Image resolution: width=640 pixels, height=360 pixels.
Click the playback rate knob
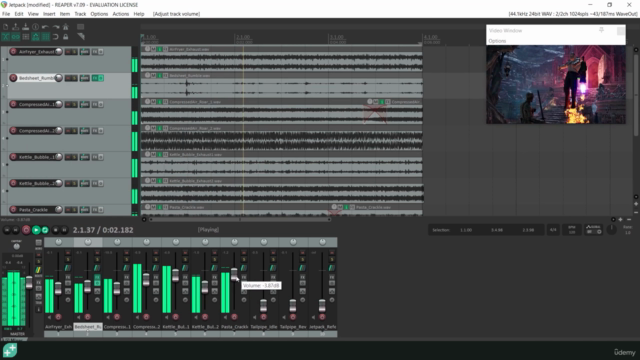(x=611, y=229)
